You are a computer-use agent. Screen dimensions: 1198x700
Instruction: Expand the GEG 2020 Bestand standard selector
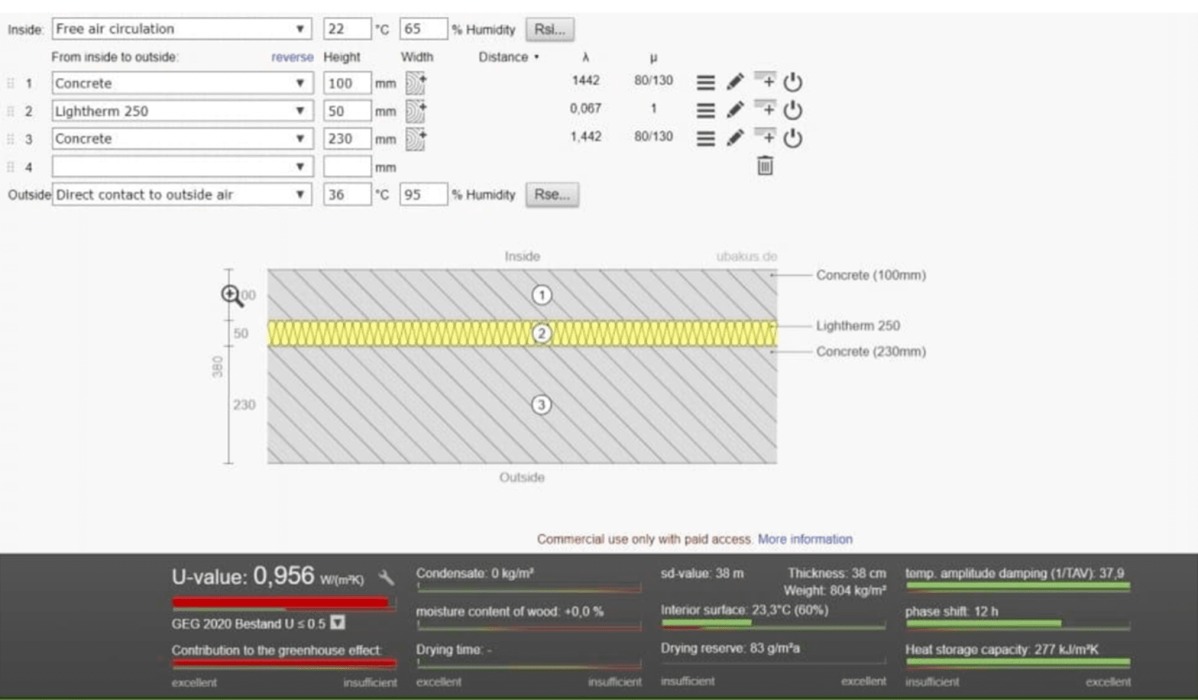coord(337,624)
